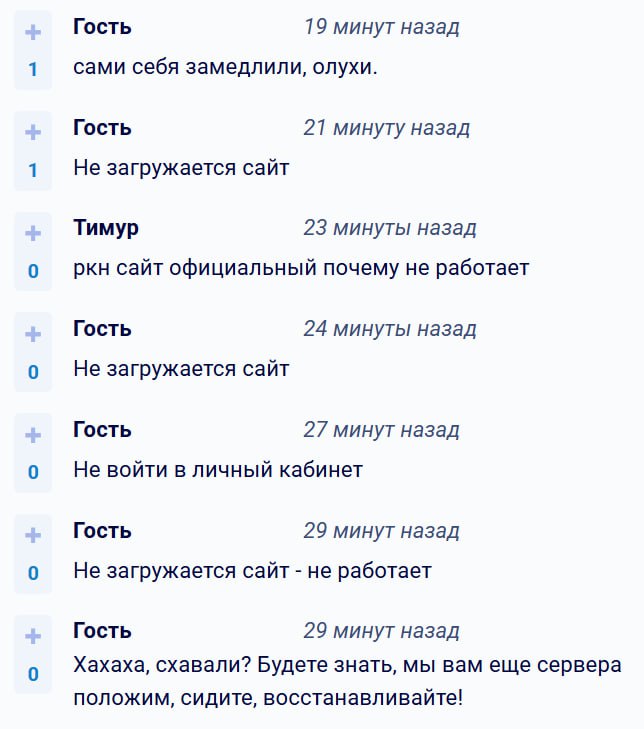The image size is (644, 729).
Task: Upvote "Не войти в личный кабинет" comment
Action: pos(33,435)
